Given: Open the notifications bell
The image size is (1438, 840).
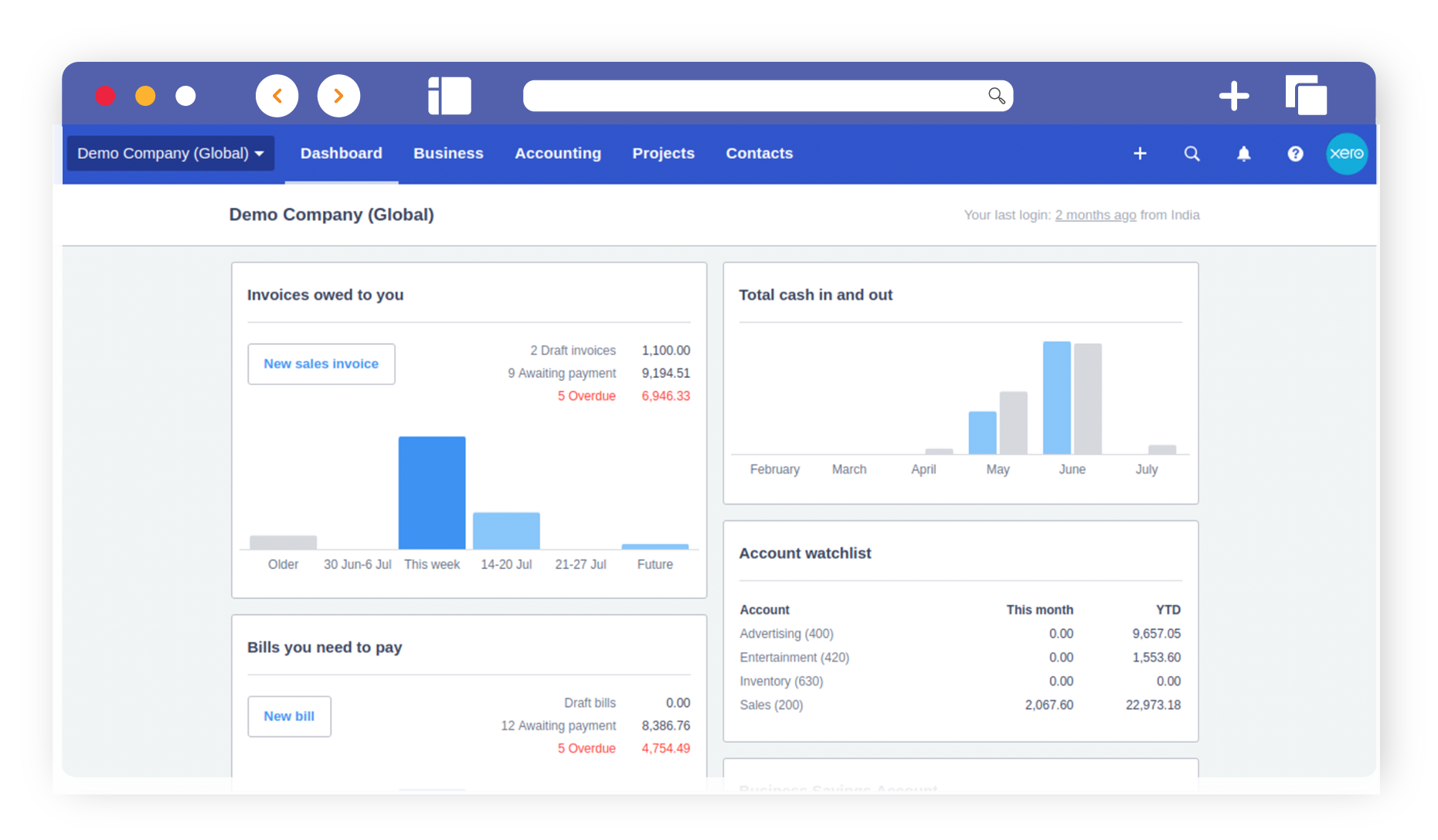Looking at the screenshot, I should [1243, 154].
